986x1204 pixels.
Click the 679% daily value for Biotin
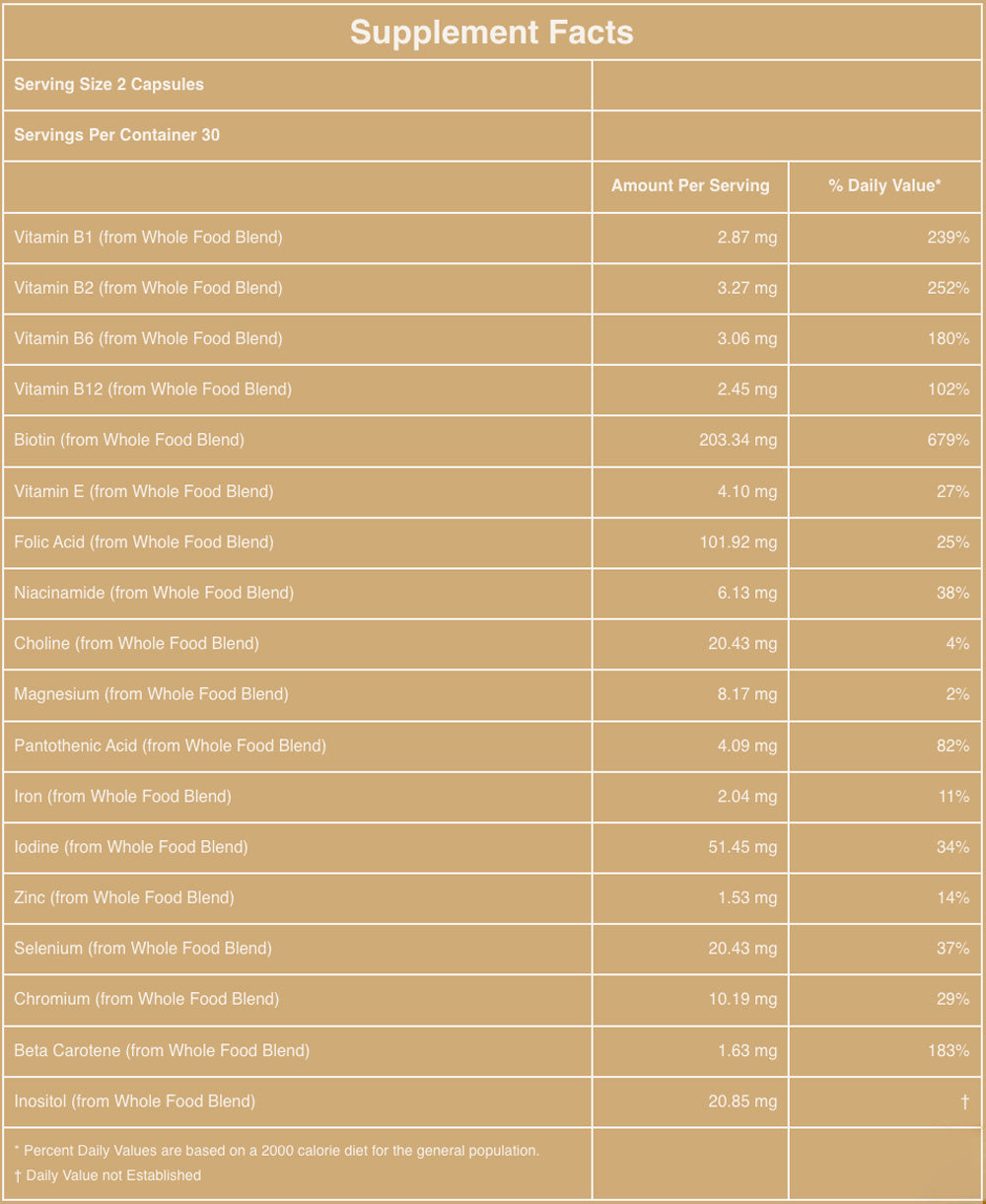coord(949,440)
